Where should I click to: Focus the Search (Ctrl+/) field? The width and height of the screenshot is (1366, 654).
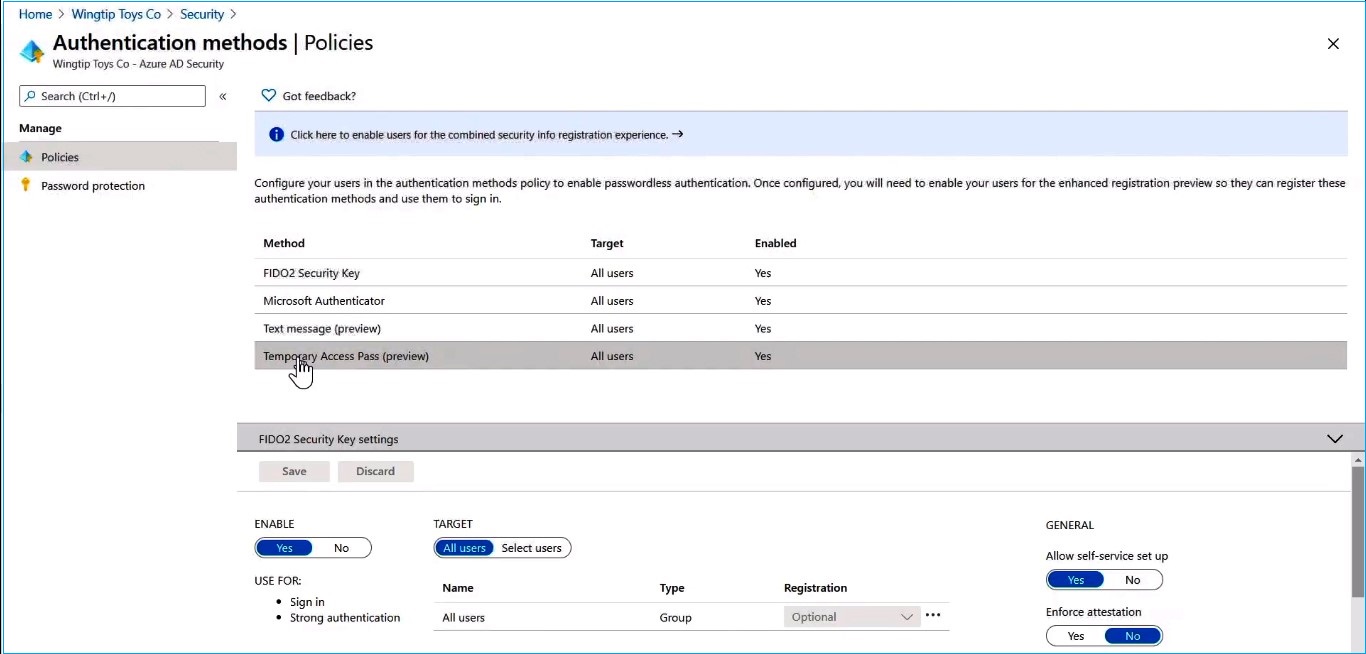coord(112,96)
